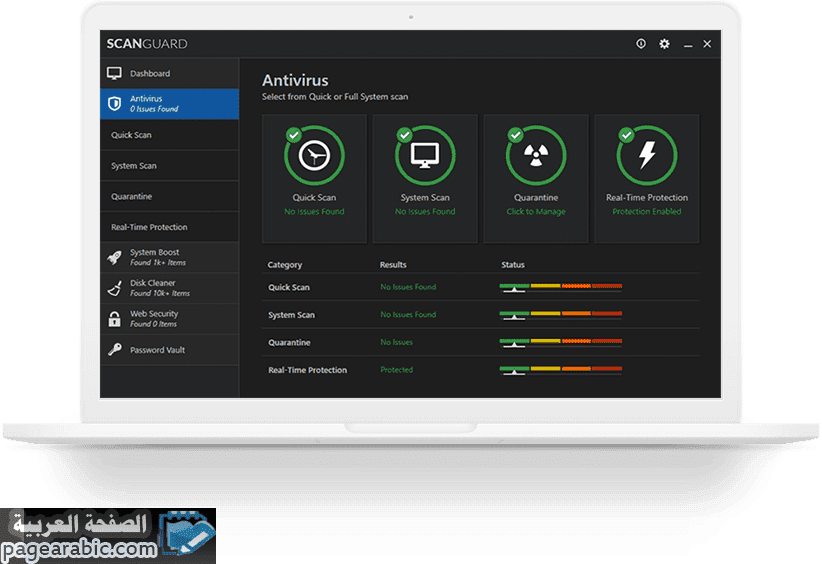Image resolution: width=822 pixels, height=564 pixels.
Task: Click 'Found 10k+ Items' under Disk Cleaner
Action: click(160, 294)
